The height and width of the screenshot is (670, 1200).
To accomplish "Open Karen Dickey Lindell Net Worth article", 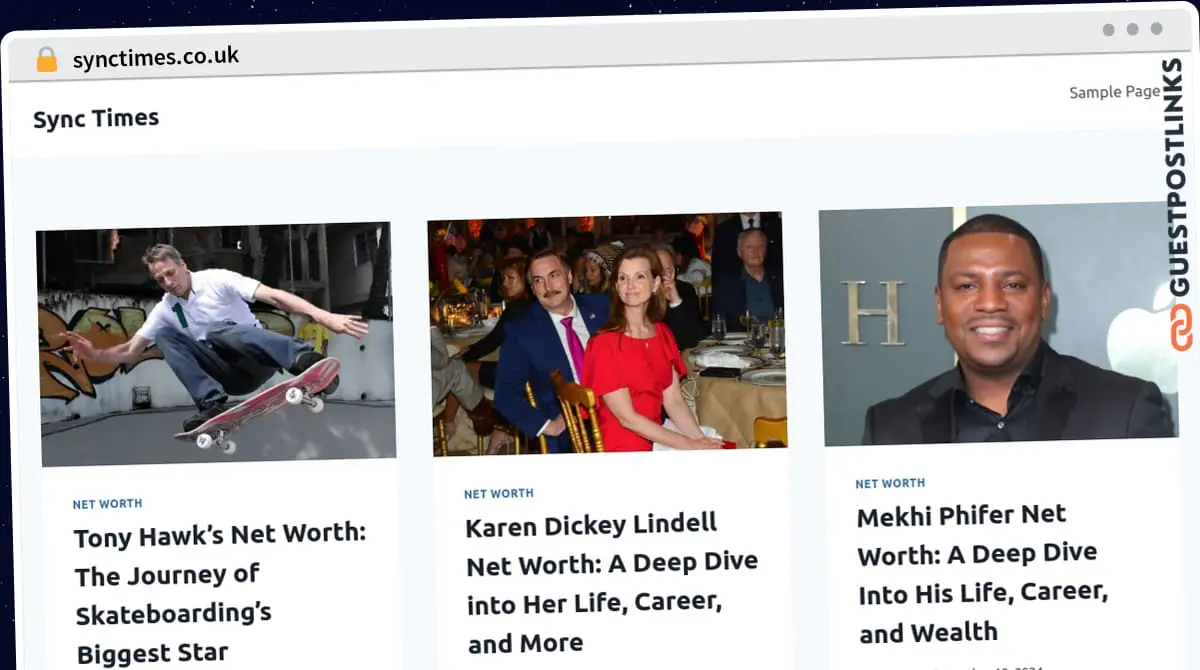I will pos(612,584).
